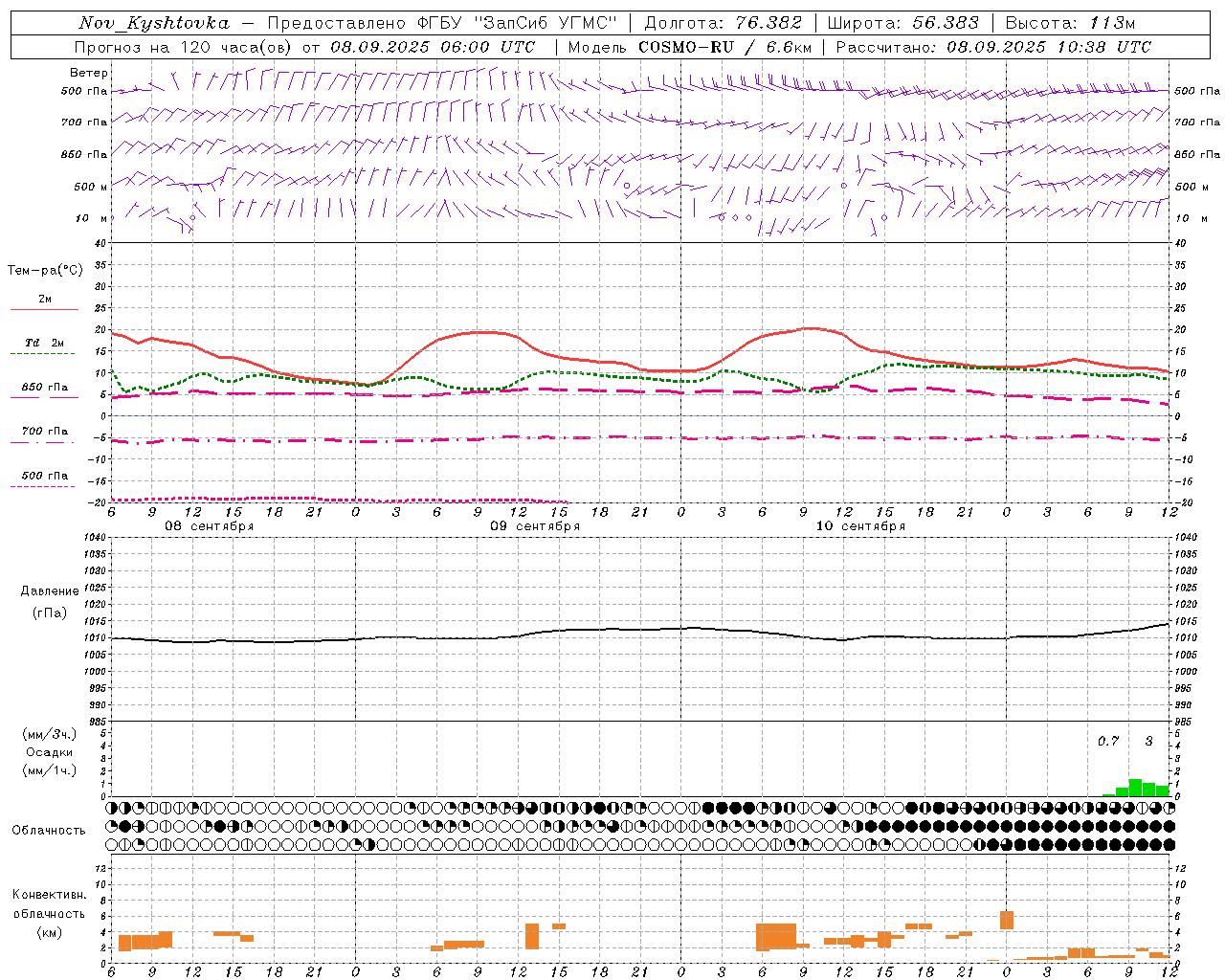The height and width of the screenshot is (980, 1225).
Task: Click the '10 сентября' date label
Action: coord(860,526)
